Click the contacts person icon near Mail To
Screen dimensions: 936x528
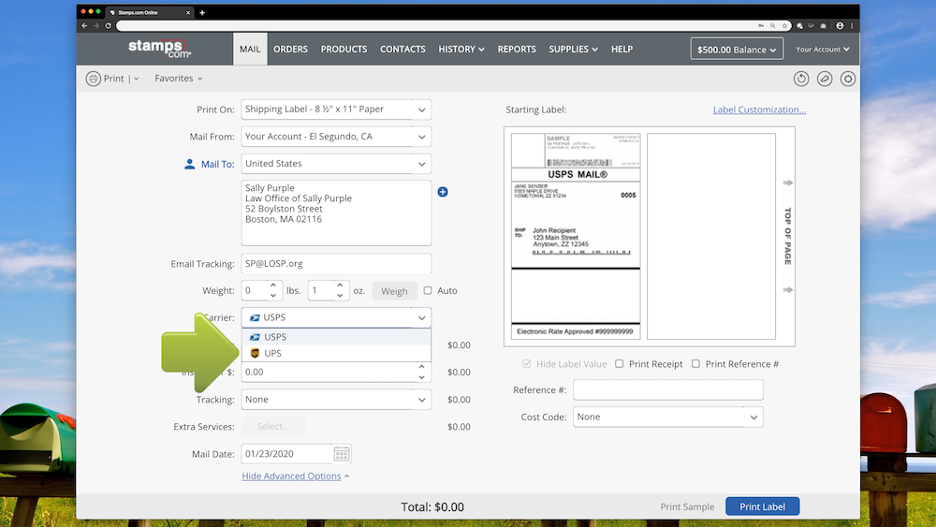click(189, 164)
